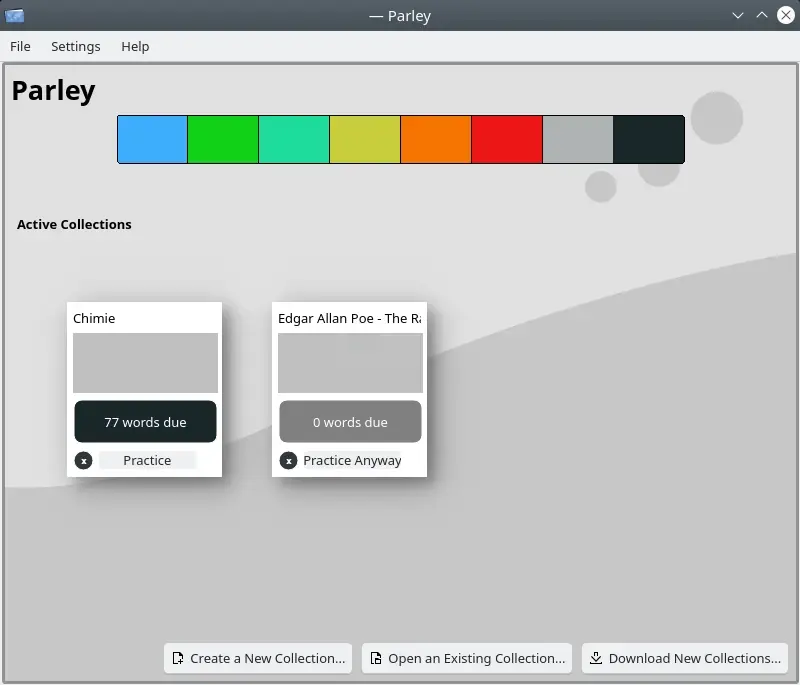Select the blue swatch in confidence bar
Viewport: 800px width, 685px height.
(x=153, y=139)
